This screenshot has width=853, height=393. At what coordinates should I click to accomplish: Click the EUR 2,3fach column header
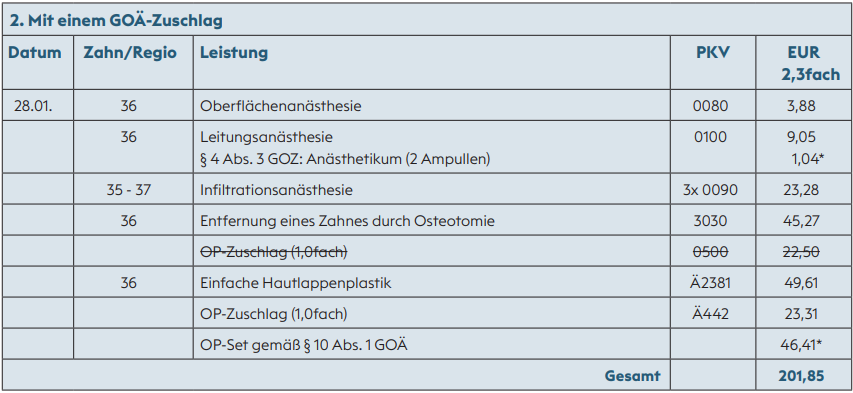[x=803, y=63]
